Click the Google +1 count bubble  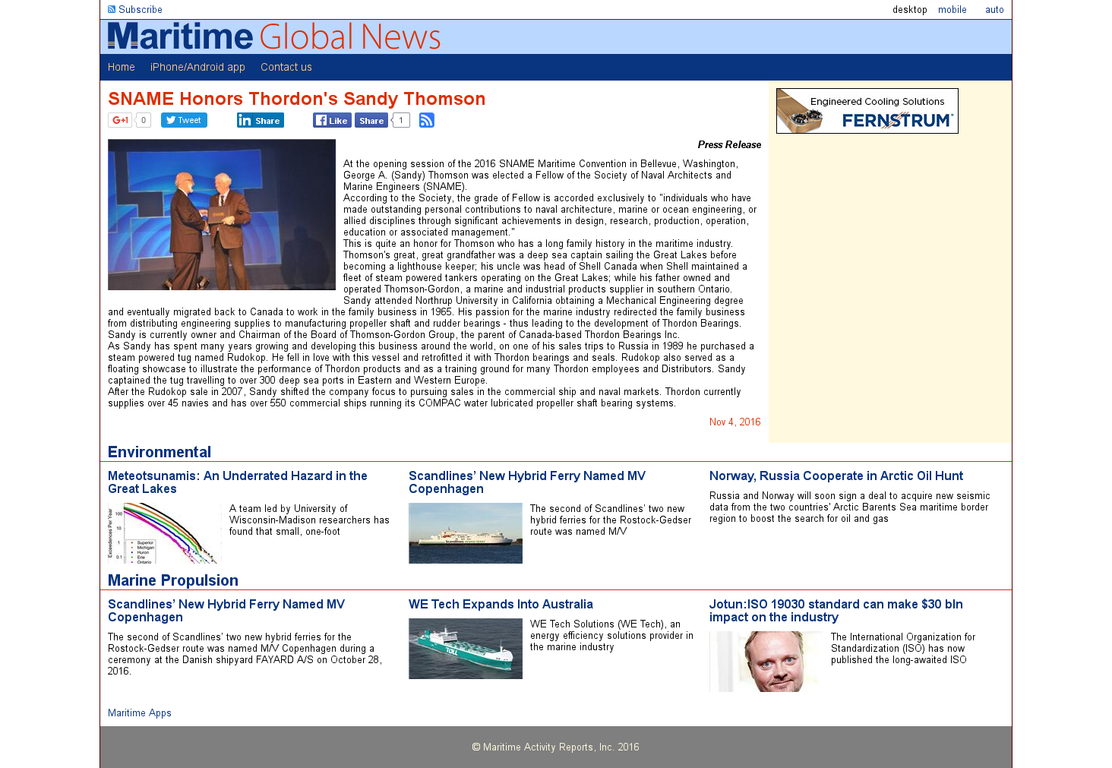point(143,120)
